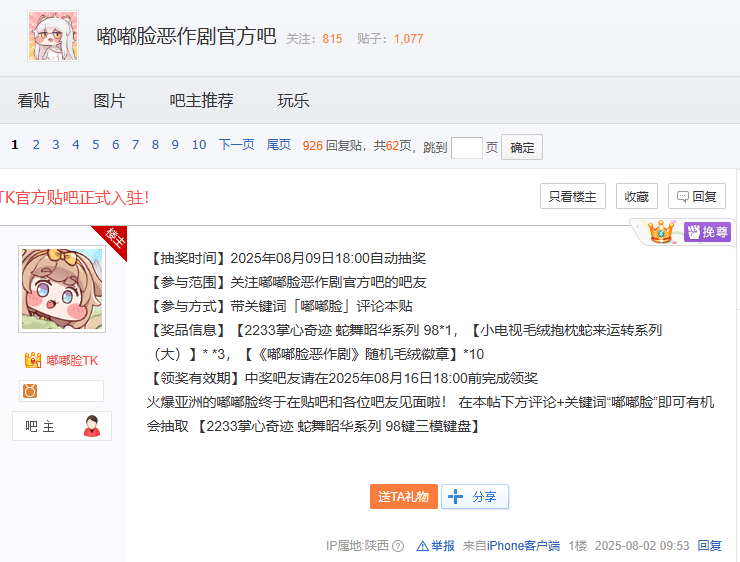
Task: Jump to page 5 of replies
Action: pos(96,145)
